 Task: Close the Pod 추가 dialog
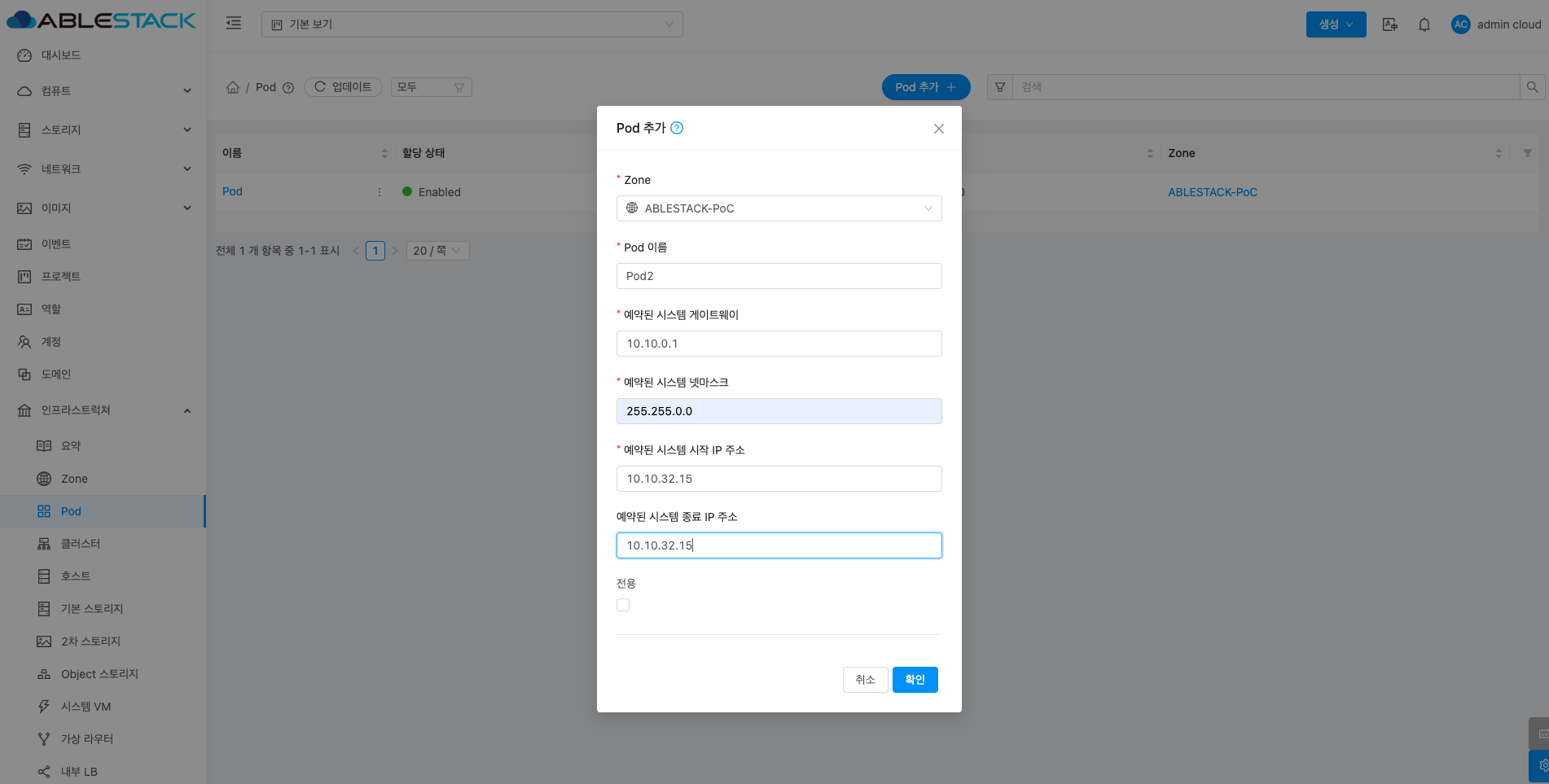coord(939,129)
